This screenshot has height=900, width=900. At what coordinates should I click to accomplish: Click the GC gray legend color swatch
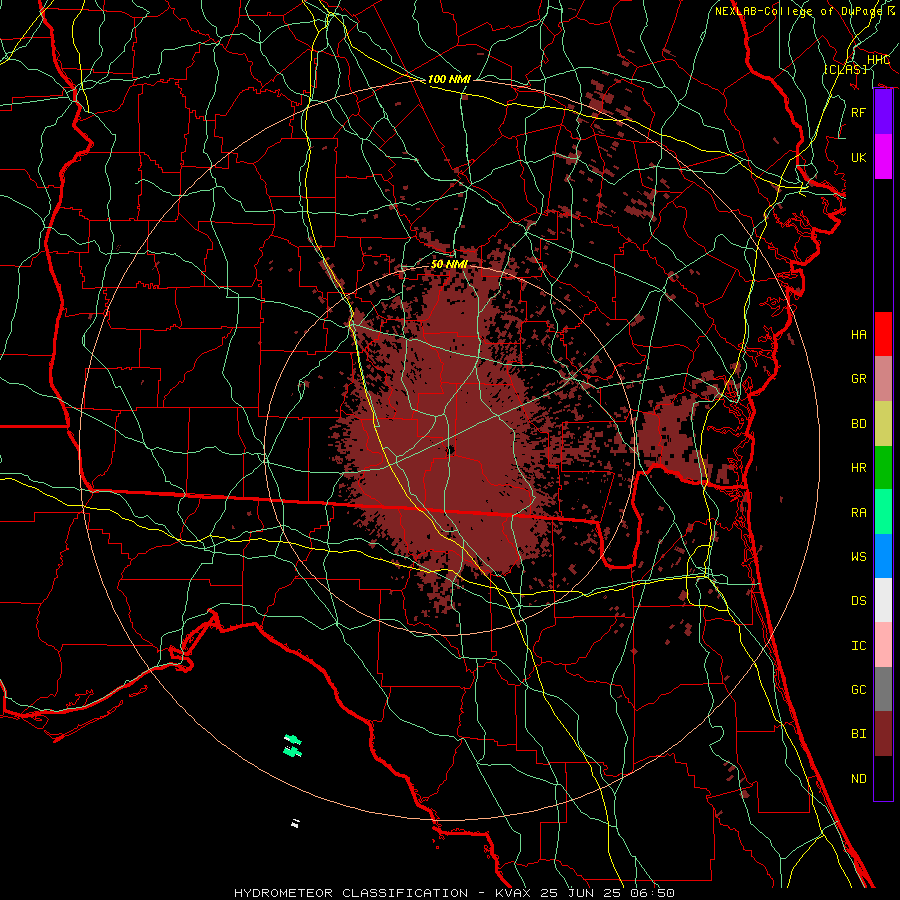click(x=883, y=689)
